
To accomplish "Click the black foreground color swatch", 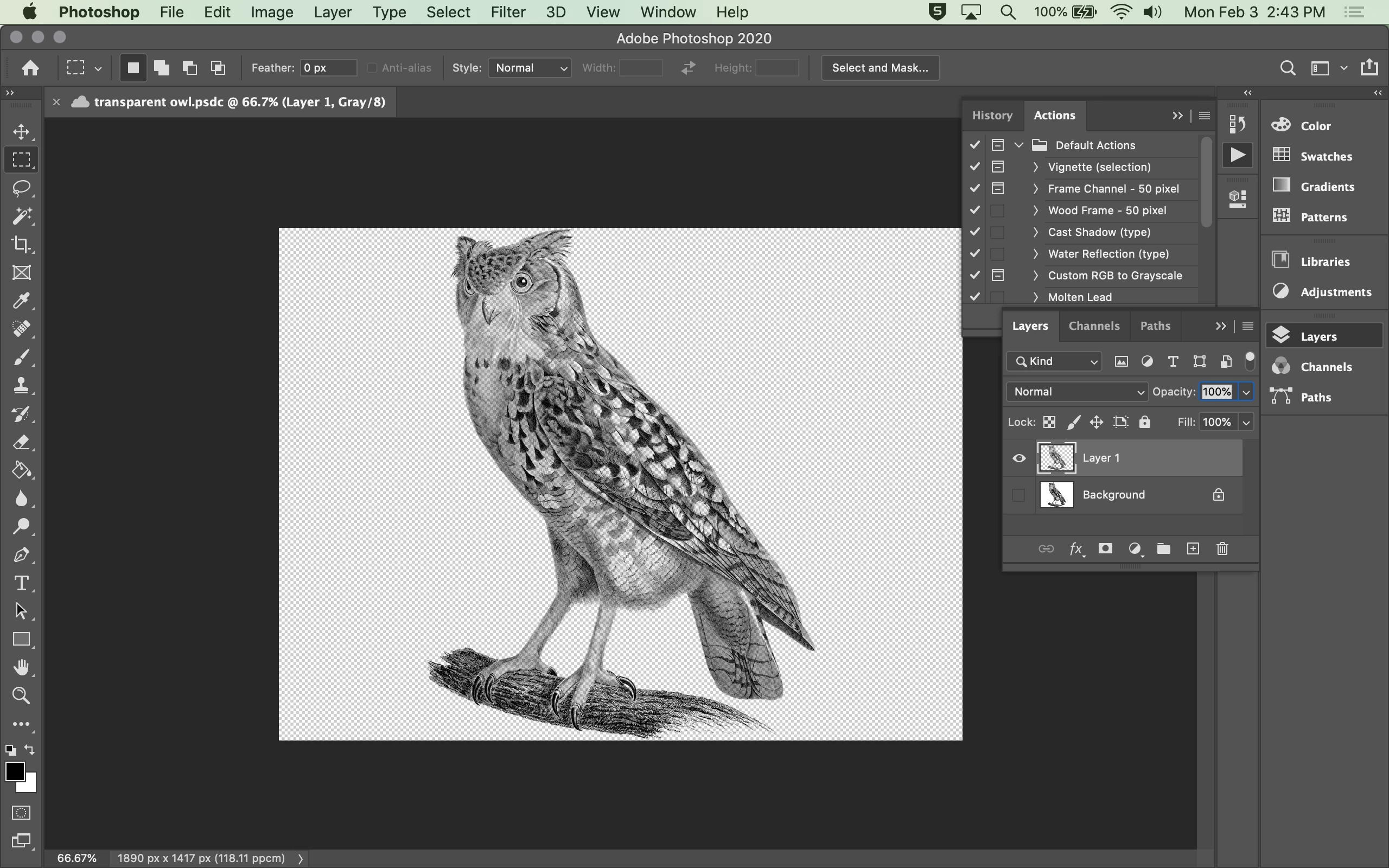I will coord(14,771).
